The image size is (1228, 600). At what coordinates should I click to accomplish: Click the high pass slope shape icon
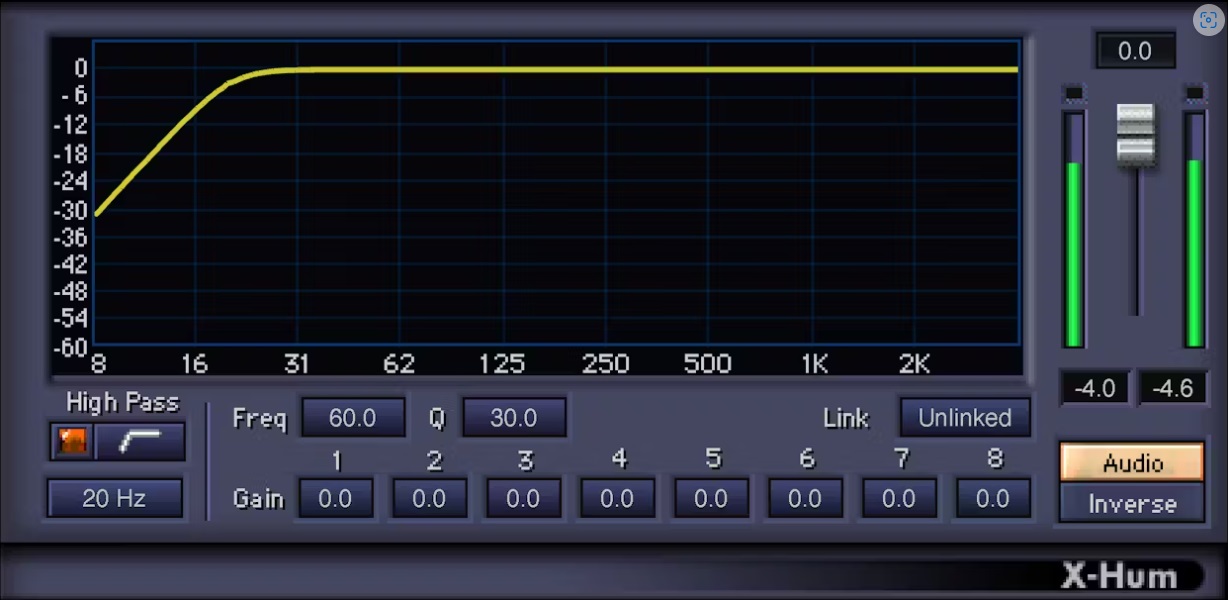pos(139,442)
